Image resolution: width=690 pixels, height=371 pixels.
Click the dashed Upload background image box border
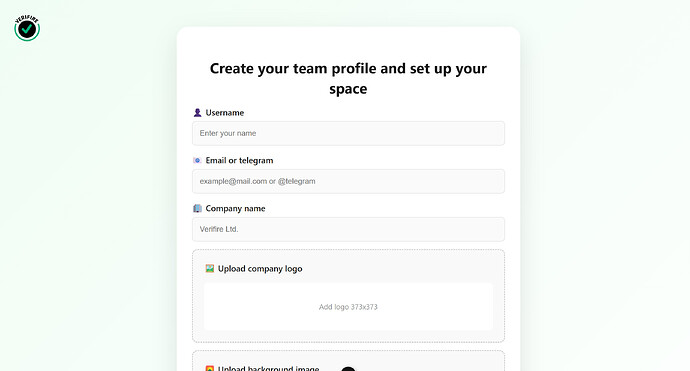pos(349,351)
